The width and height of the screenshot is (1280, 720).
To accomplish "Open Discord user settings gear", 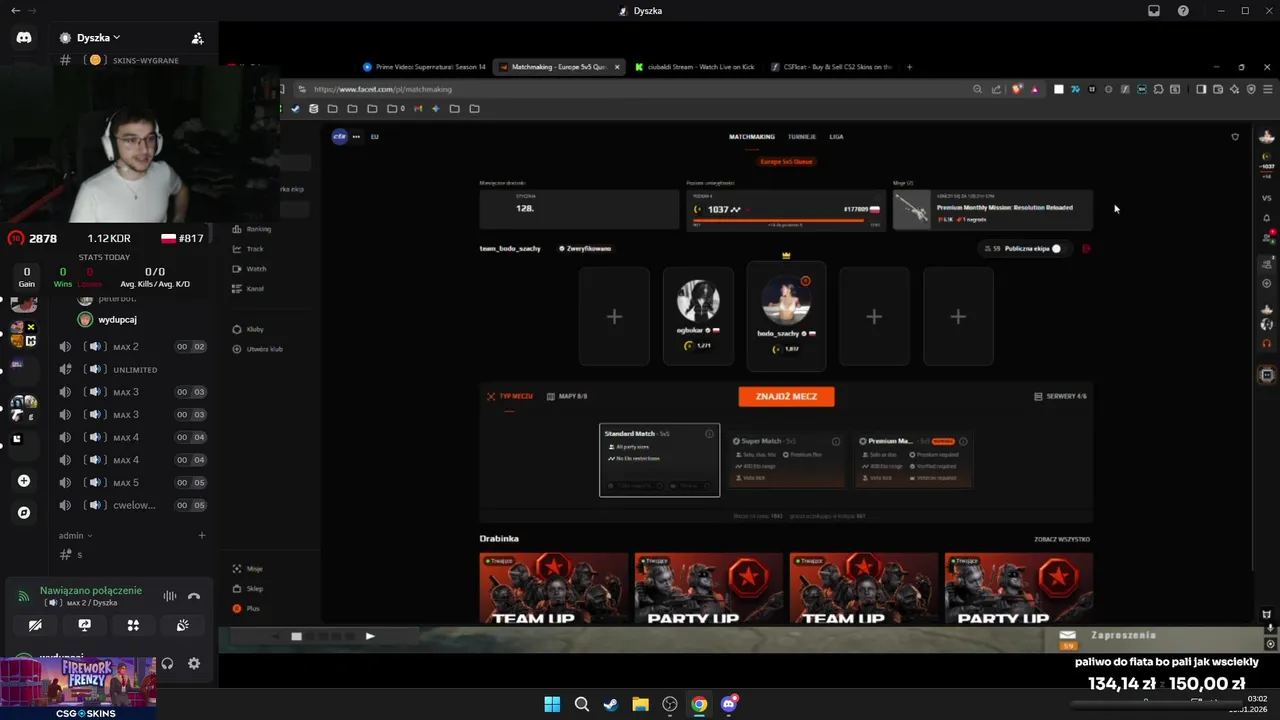I will [194, 663].
